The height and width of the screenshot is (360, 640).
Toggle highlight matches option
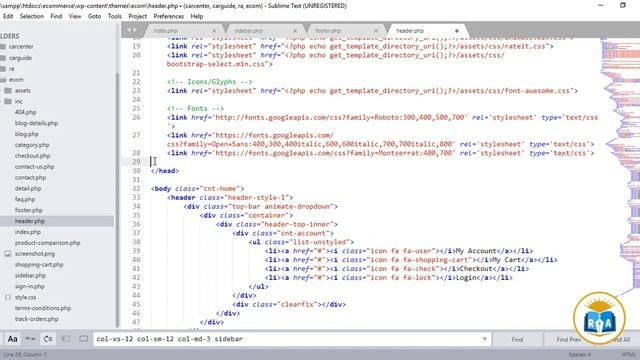pos(84,339)
